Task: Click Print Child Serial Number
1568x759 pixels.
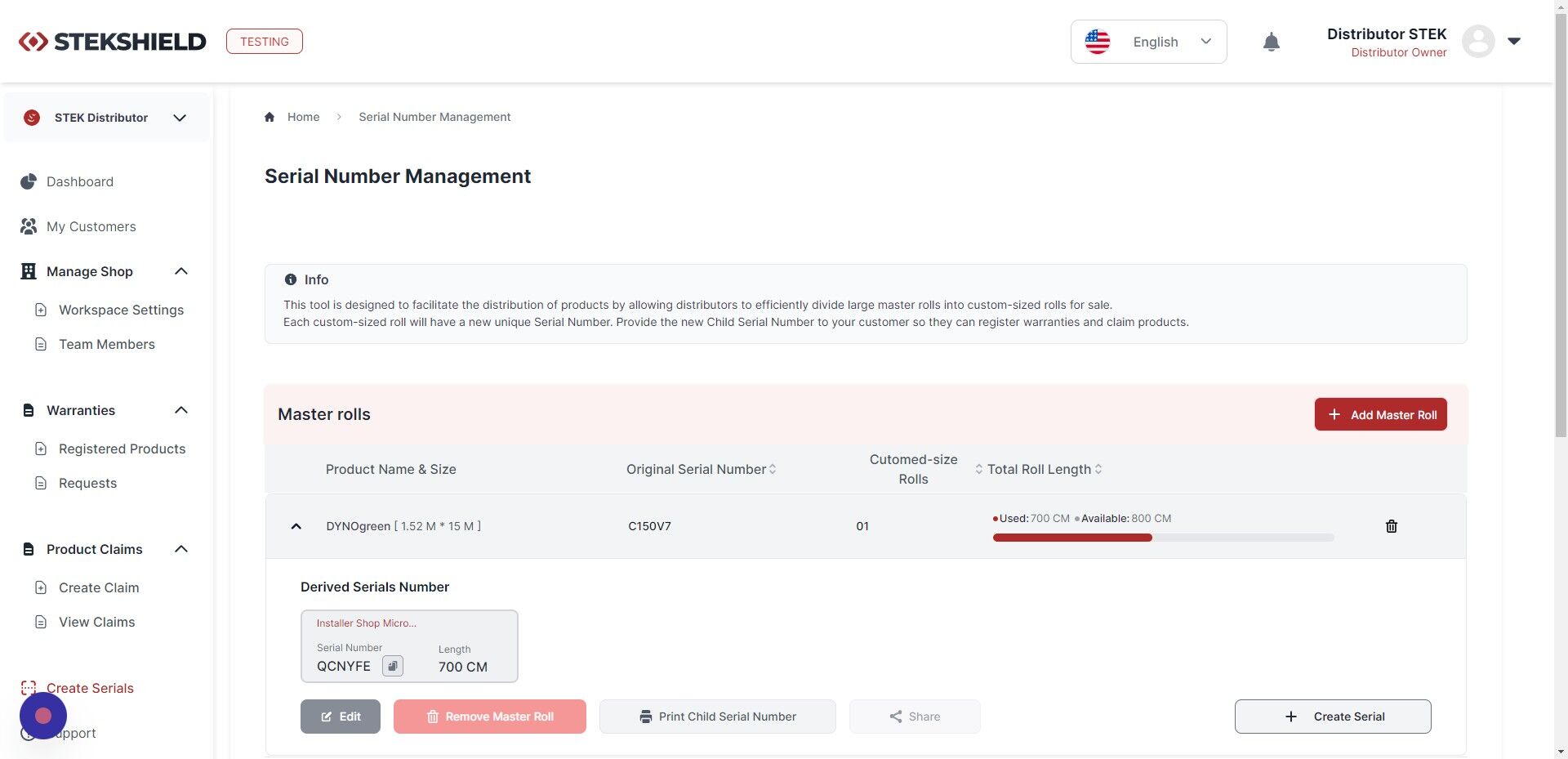Action: tap(718, 717)
